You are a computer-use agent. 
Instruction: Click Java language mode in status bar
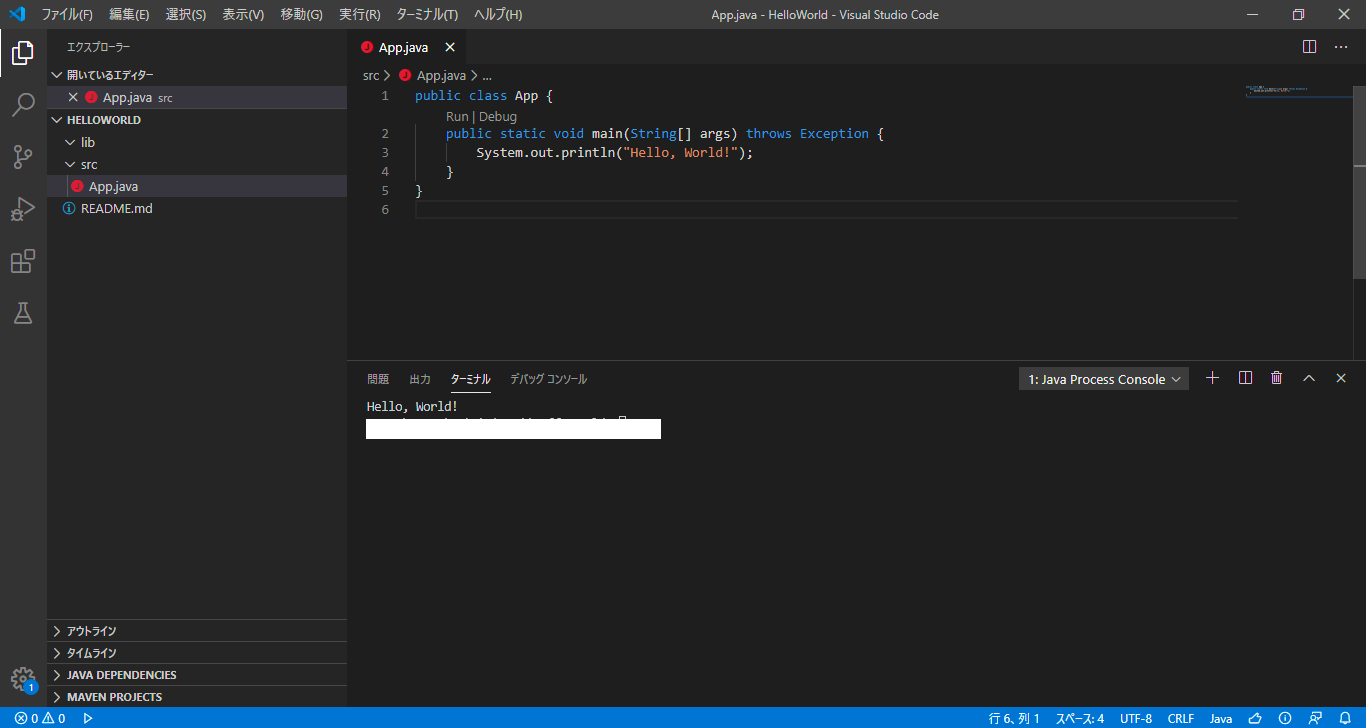pyautogui.click(x=1221, y=718)
